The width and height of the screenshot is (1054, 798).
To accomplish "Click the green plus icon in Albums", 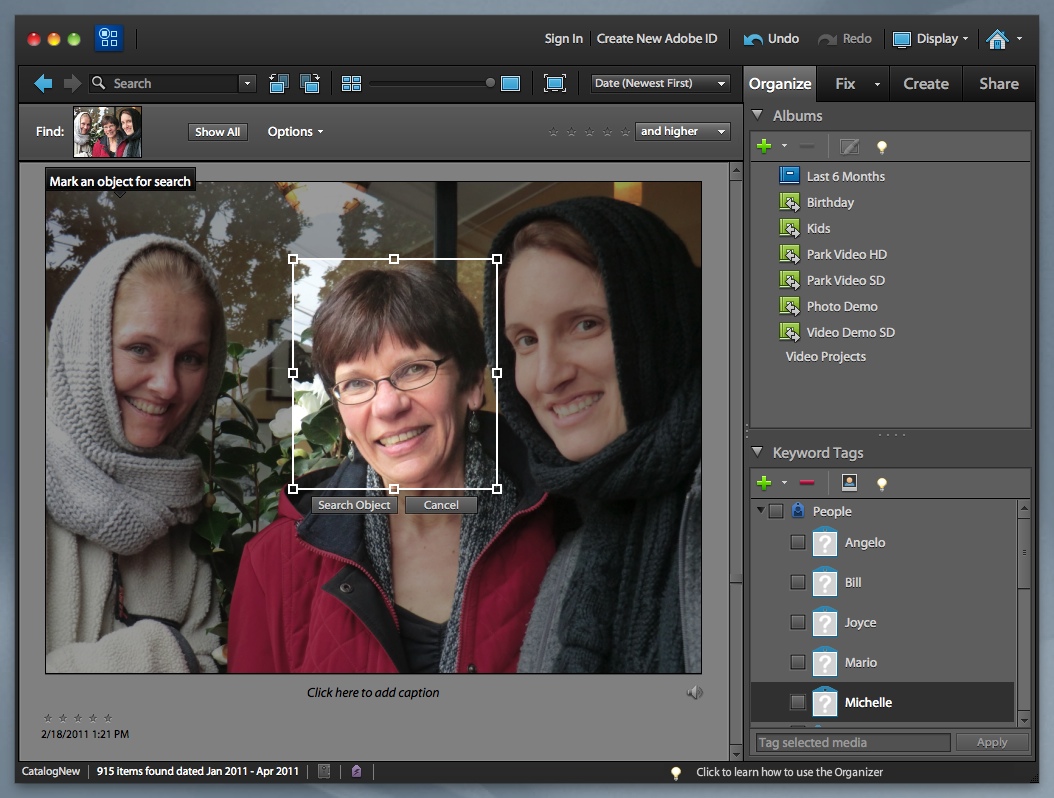I will coord(764,147).
